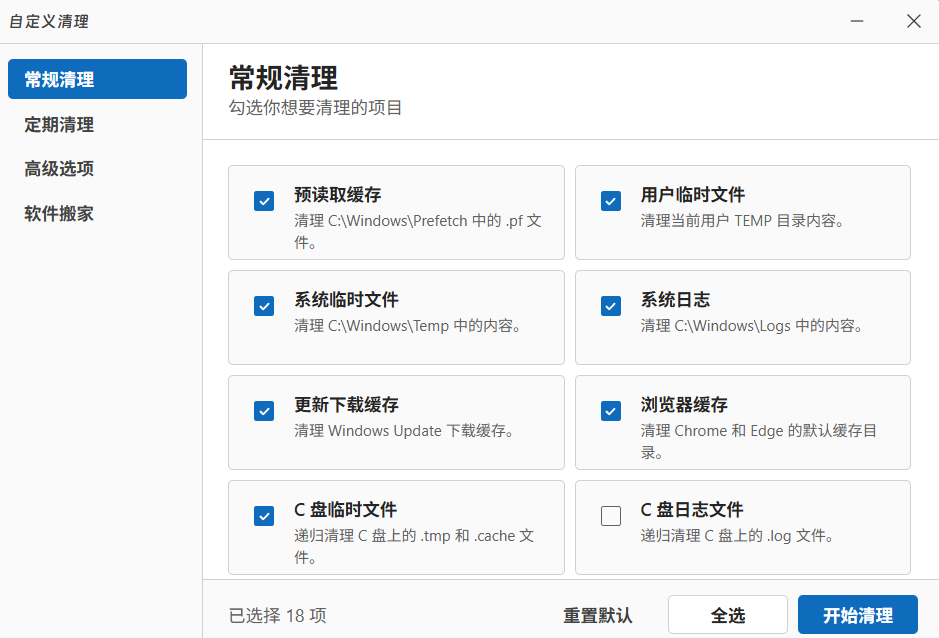Click the 系统临时文件 card title

(x=346, y=300)
